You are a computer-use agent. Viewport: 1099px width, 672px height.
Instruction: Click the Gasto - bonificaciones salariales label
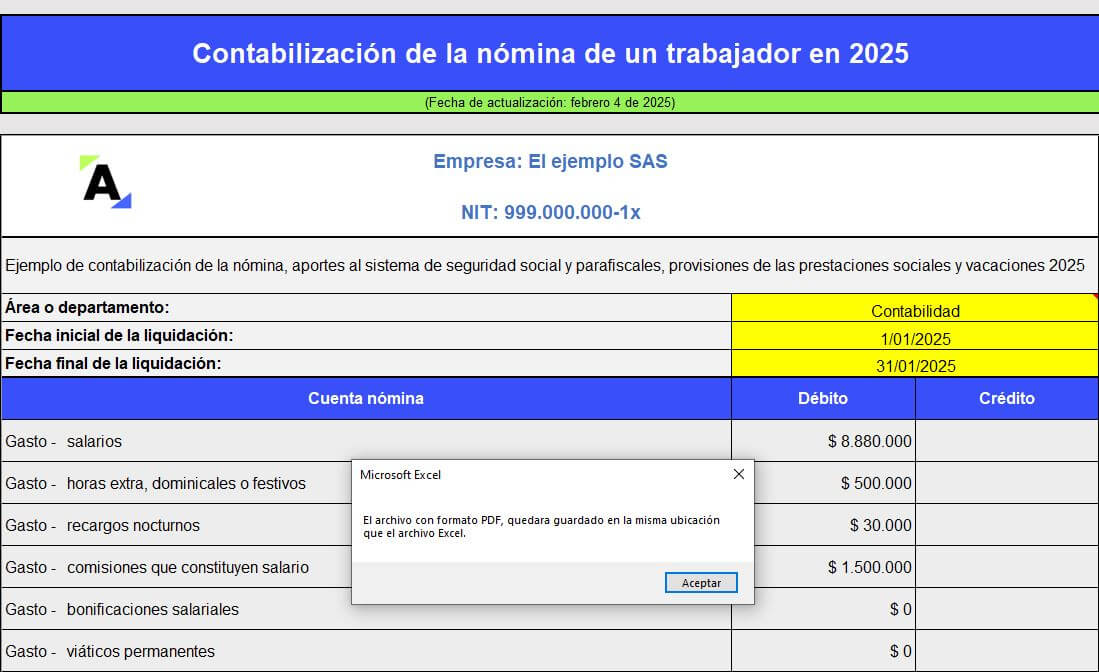(x=122, y=609)
